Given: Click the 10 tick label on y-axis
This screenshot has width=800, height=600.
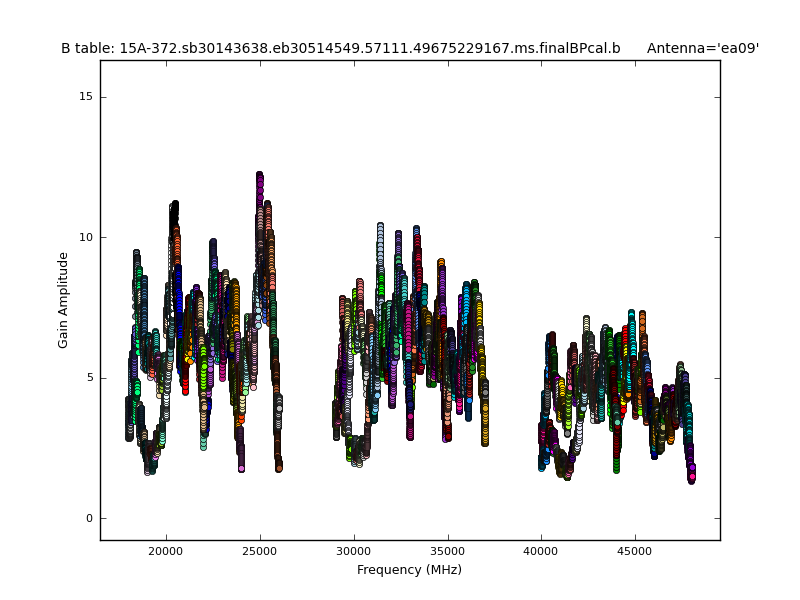Looking at the screenshot, I should [x=85, y=237].
